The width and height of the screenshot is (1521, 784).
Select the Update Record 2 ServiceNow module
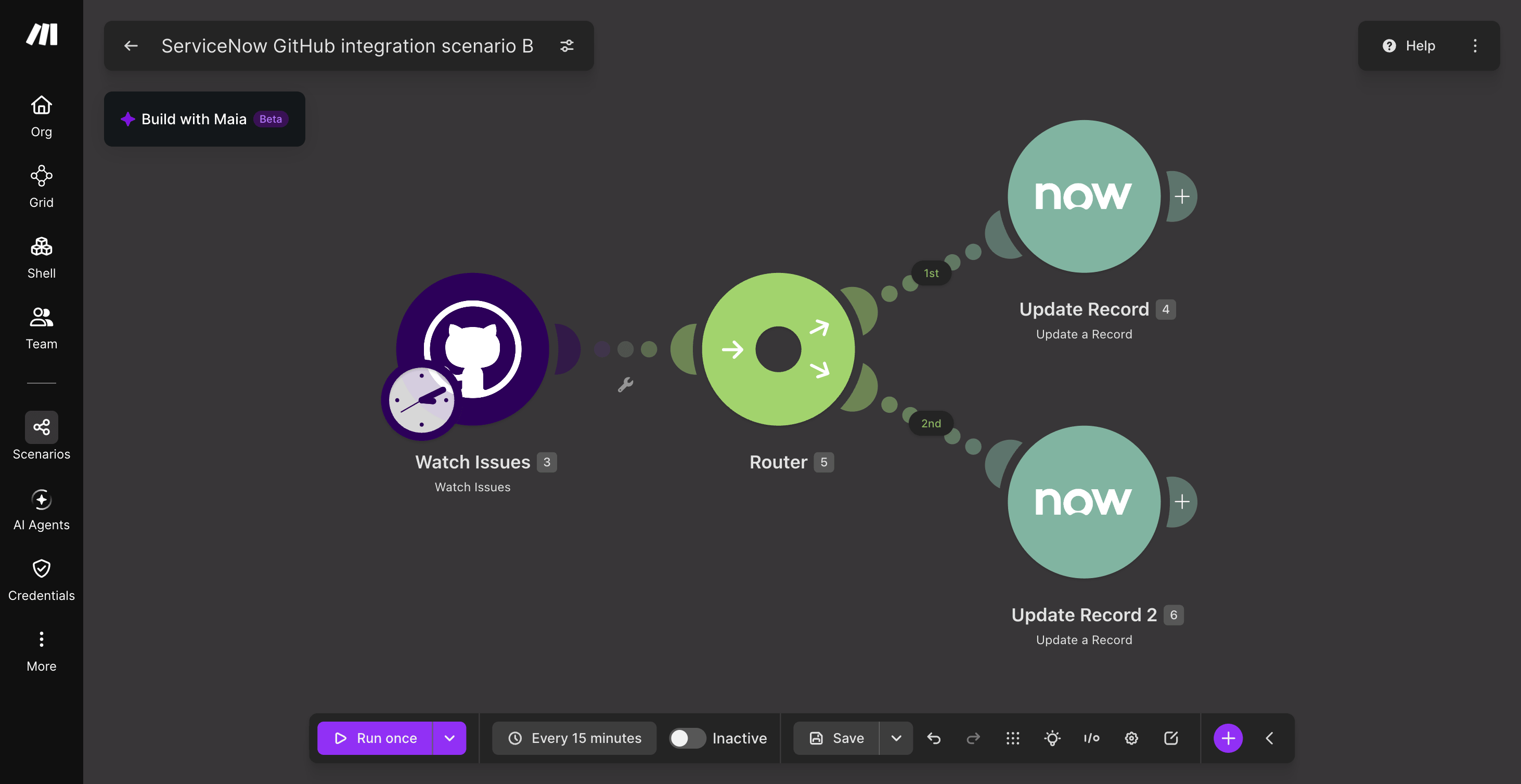click(1084, 501)
